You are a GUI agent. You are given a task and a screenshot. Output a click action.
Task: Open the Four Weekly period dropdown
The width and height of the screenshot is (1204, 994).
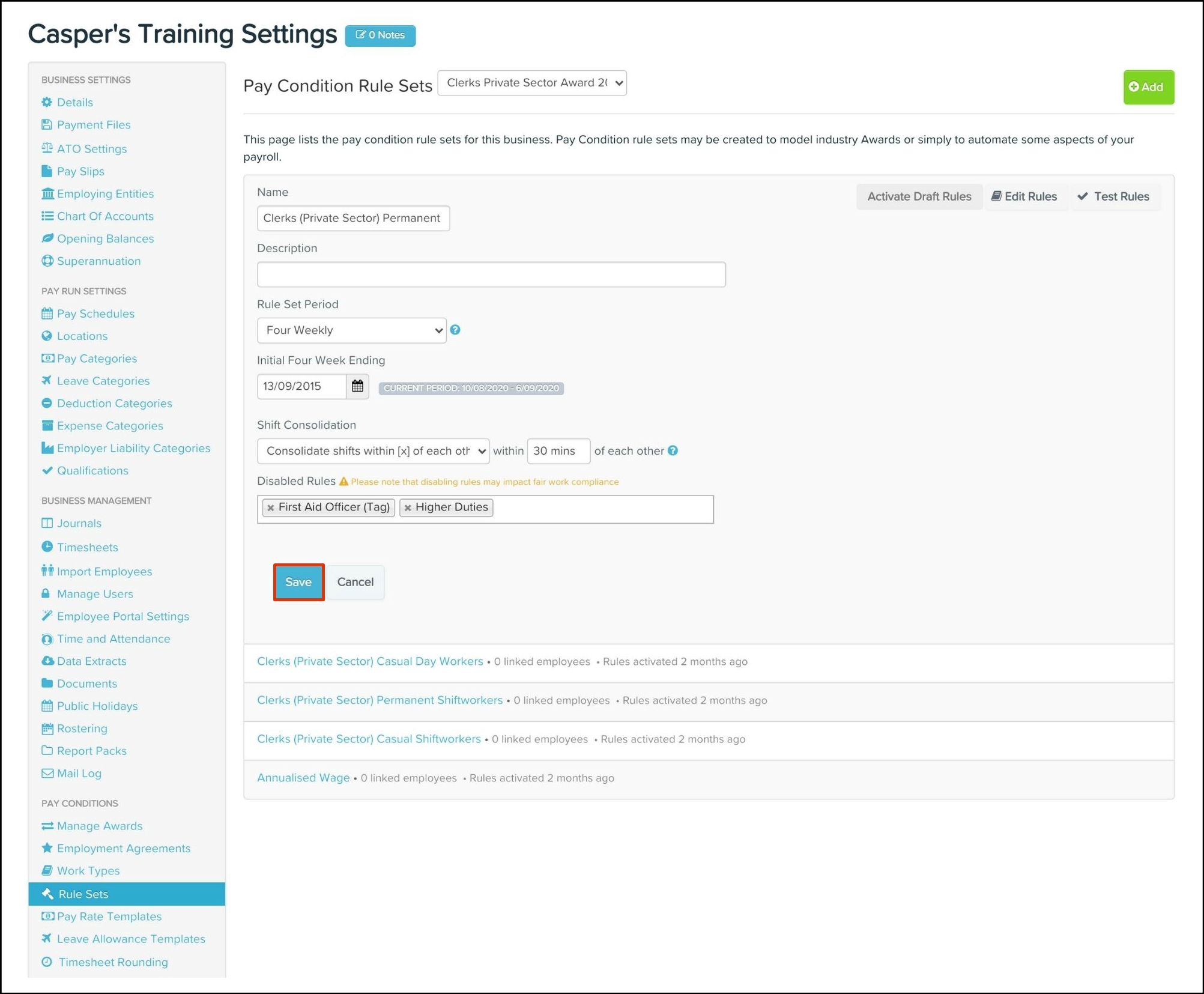pyautogui.click(x=351, y=330)
